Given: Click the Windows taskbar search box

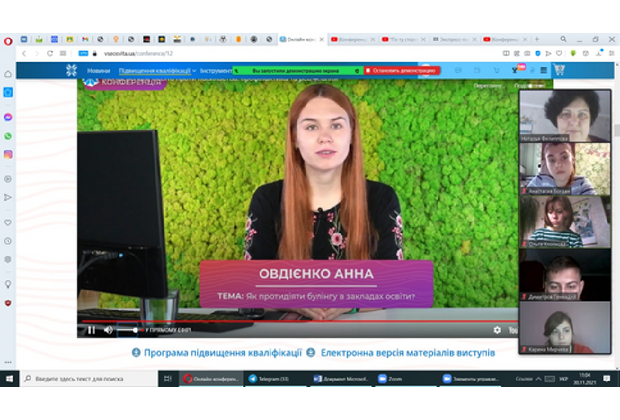Looking at the screenshot, I should [x=89, y=379].
